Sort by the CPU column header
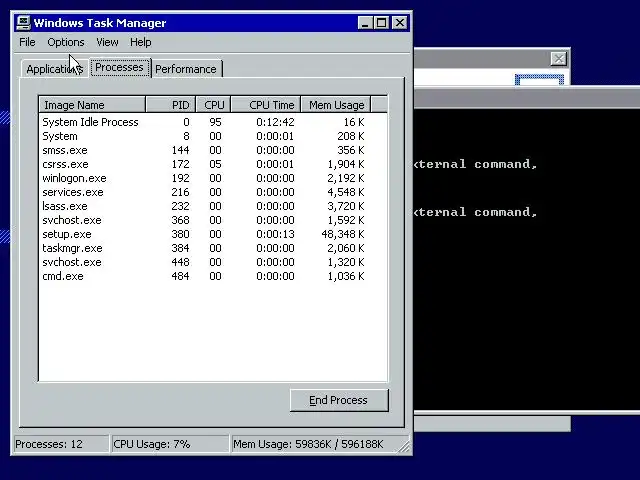Screen dimensions: 640x480 point(213,105)
